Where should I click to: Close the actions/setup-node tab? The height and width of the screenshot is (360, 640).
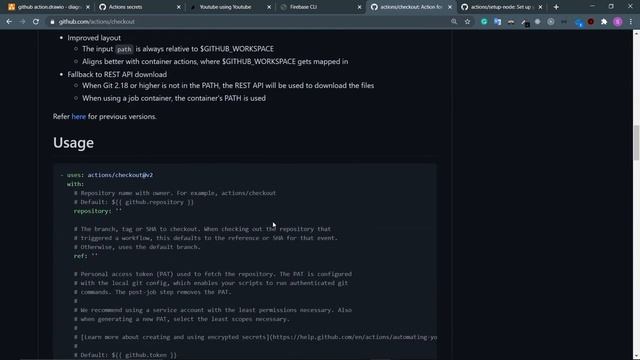pos(540,7)
